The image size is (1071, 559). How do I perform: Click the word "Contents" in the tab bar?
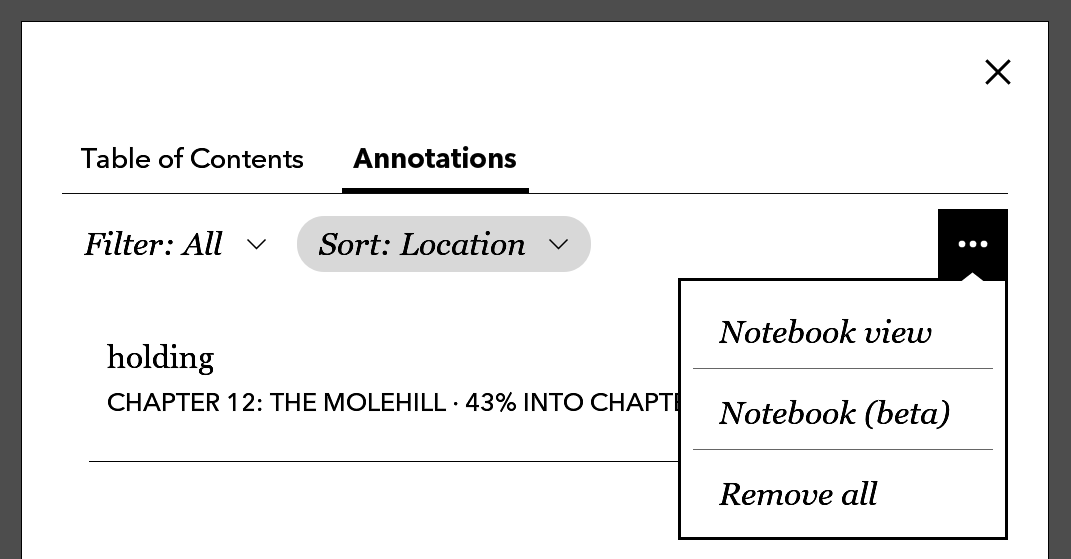[246, 159]
